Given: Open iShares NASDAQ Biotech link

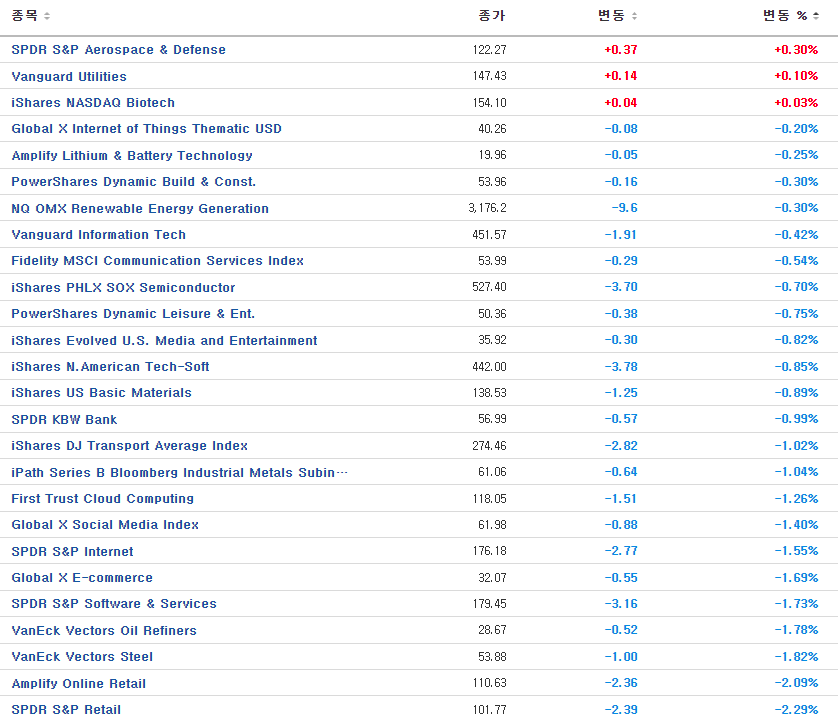Looking at the screenshot, I should pos(93,103).
